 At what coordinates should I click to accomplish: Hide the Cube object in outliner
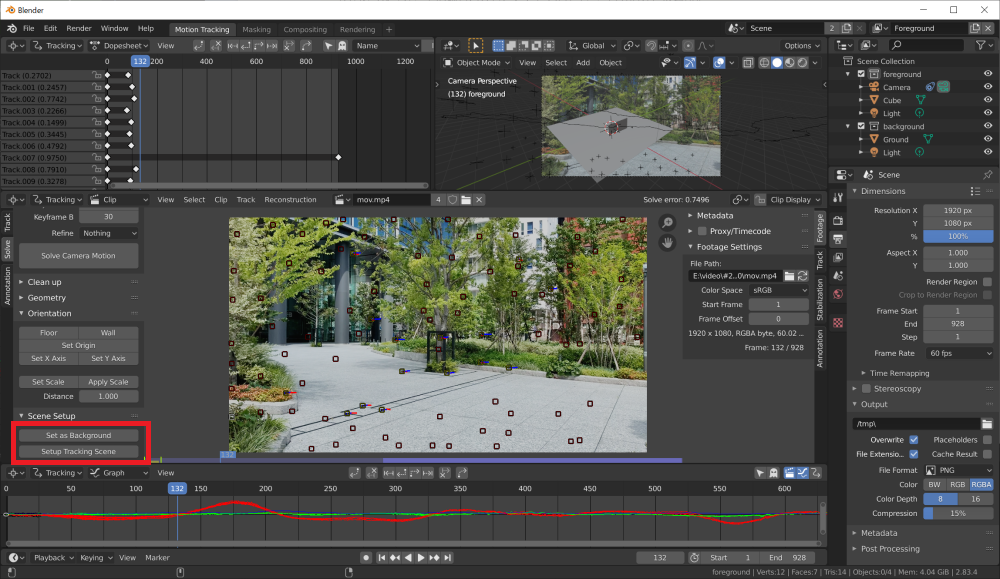[988, 100]
